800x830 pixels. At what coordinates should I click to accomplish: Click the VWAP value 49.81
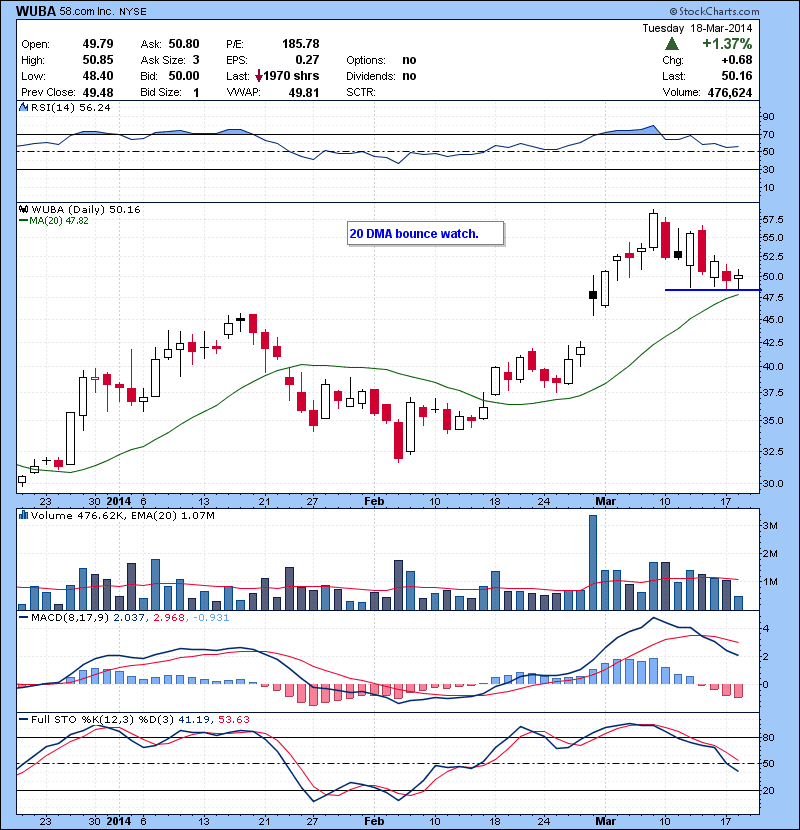304,93
